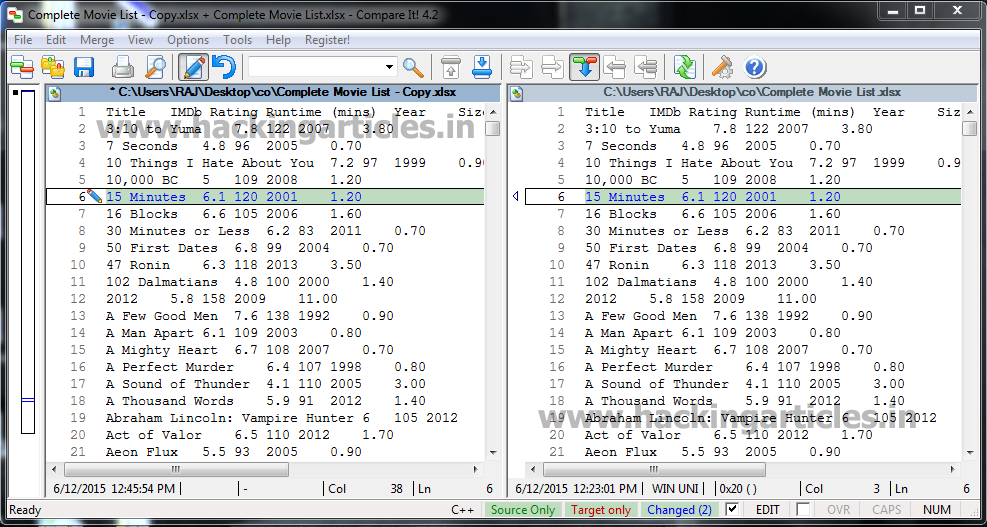The height and width of the screenshot is (527, 987).
Task: Click 'A Perfect Murder' line in right pane
Action: [x=744, y=367]
